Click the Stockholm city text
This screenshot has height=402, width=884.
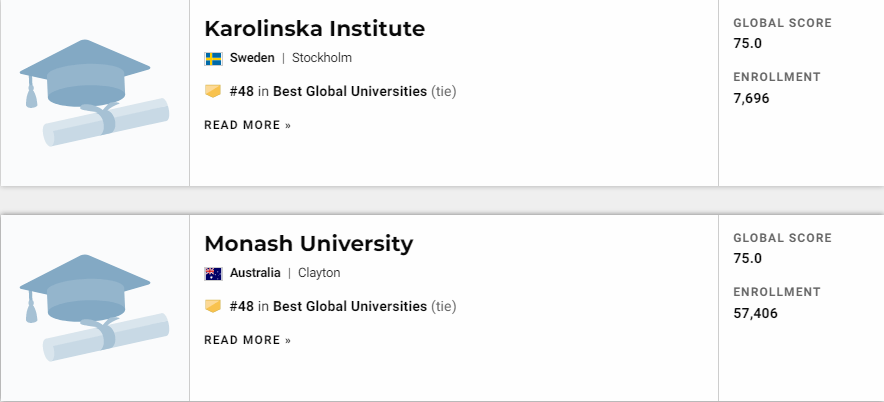click(322, 58)
